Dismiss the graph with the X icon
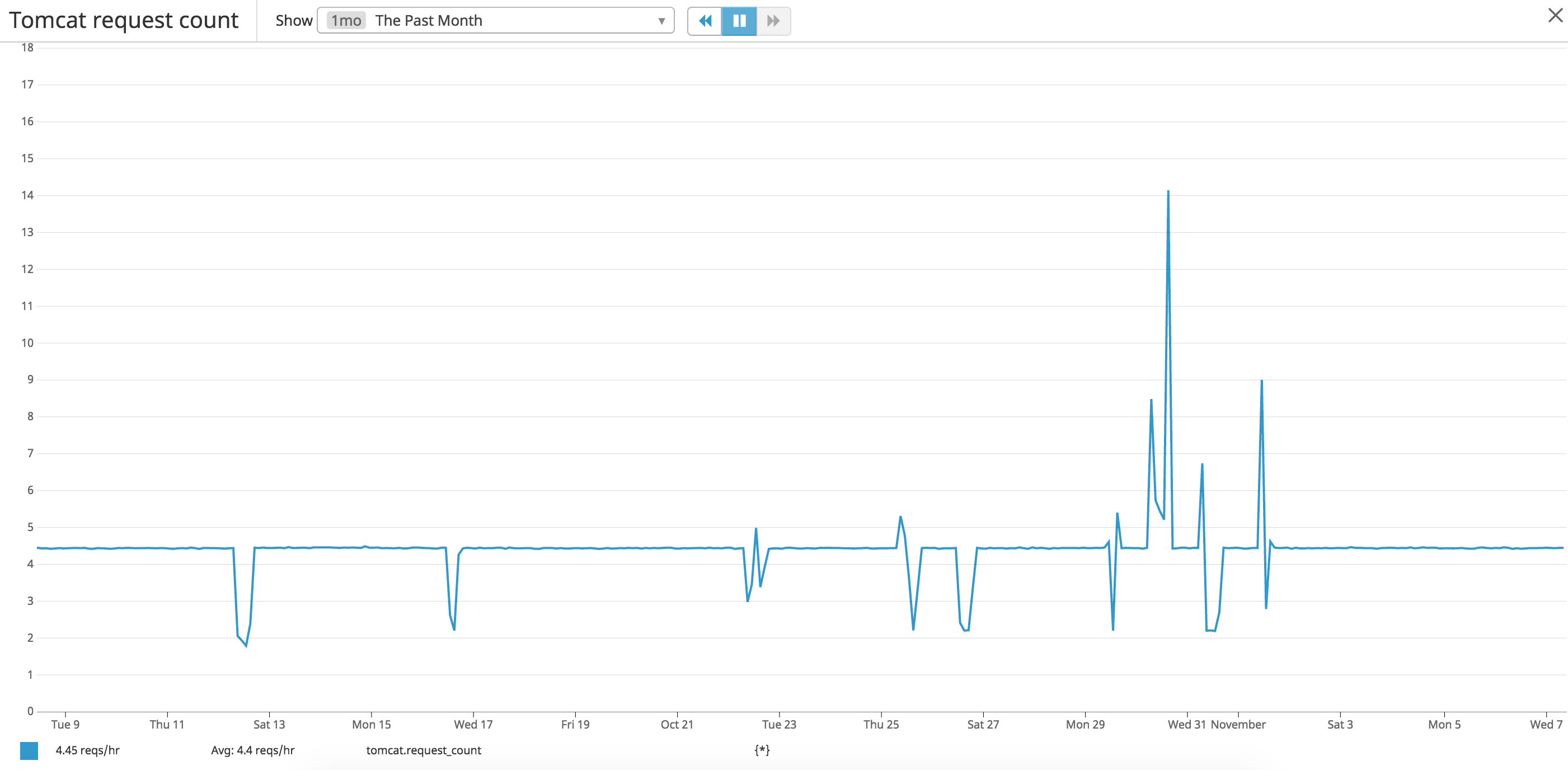 tap(1556, 15)
